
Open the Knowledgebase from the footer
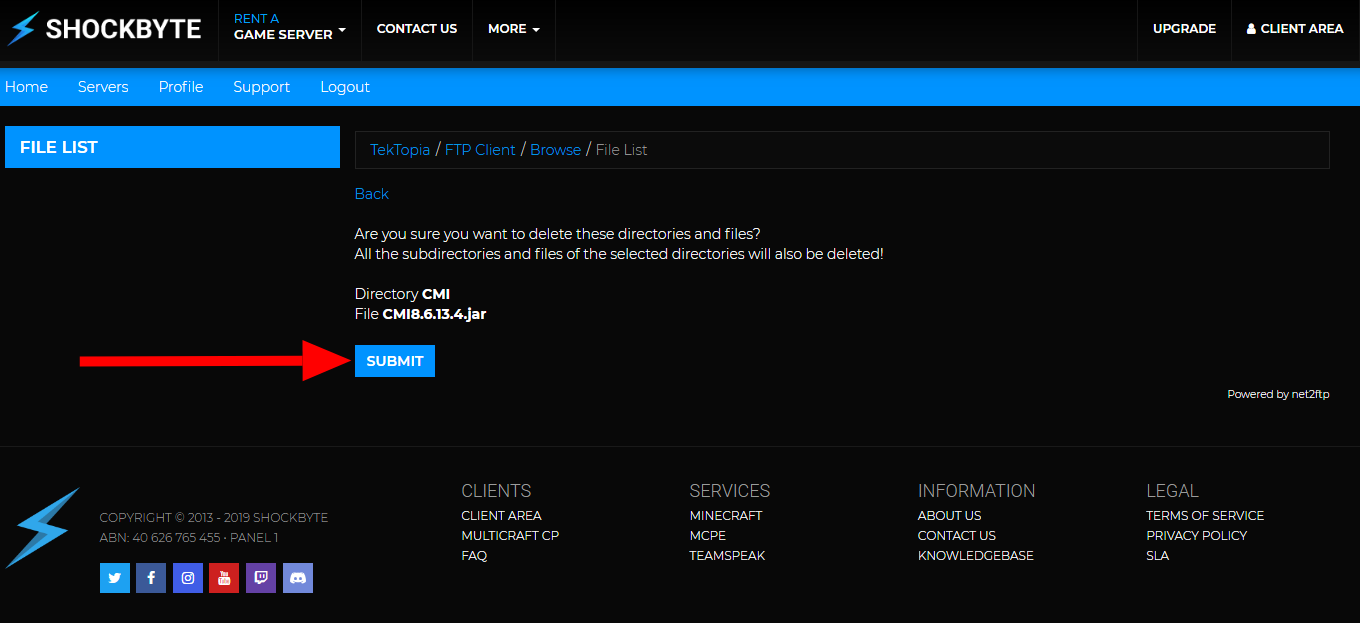975,555
